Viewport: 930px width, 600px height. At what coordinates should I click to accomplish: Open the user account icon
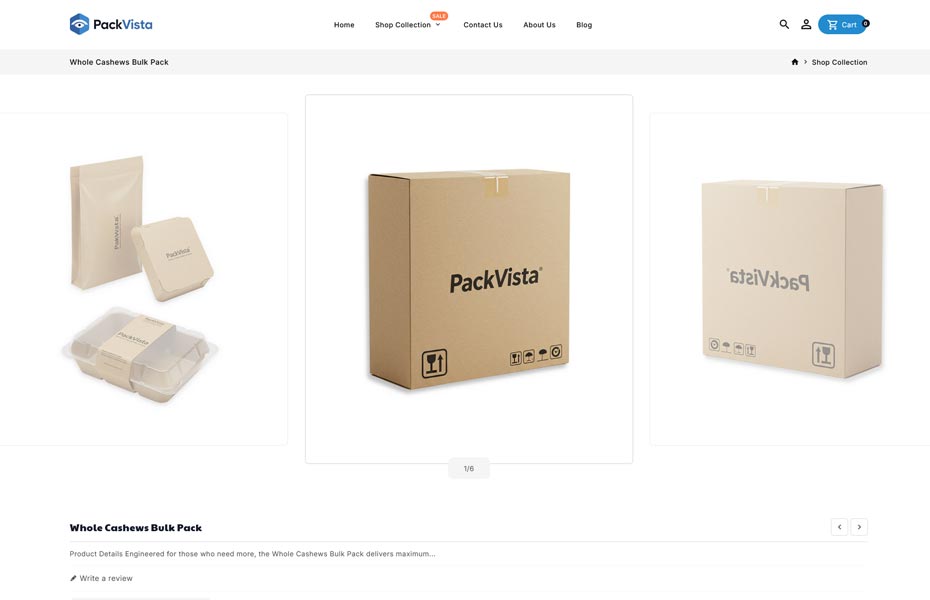pos(806,24)
